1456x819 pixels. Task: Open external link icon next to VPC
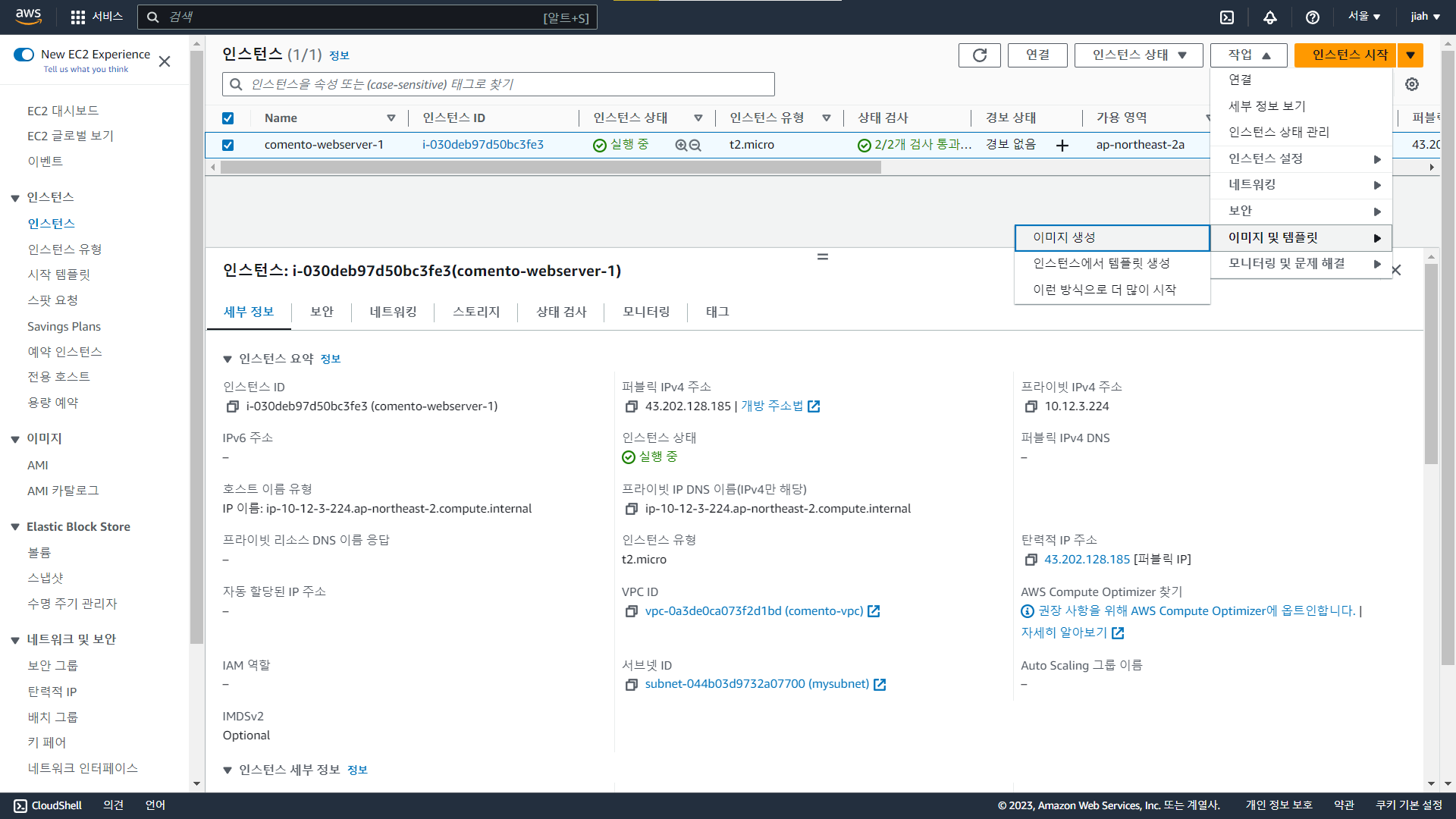(874, 611)
